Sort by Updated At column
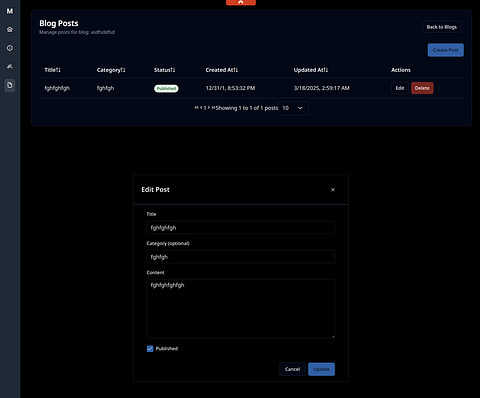Viewport: 480px width, 398px height. pyautogui.click(x=311, y=70)
